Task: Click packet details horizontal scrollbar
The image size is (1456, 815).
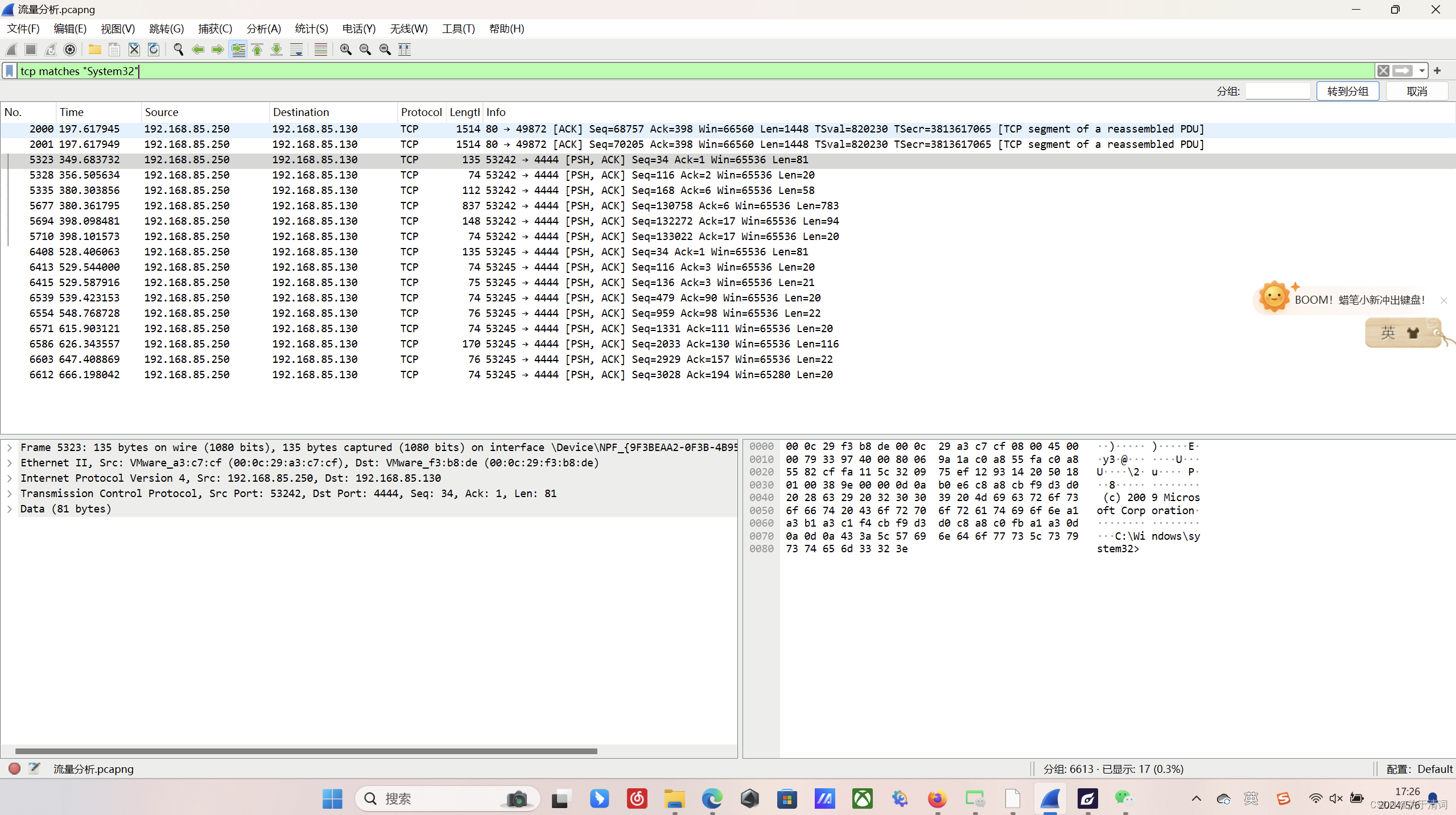Action: coord(306,751)
